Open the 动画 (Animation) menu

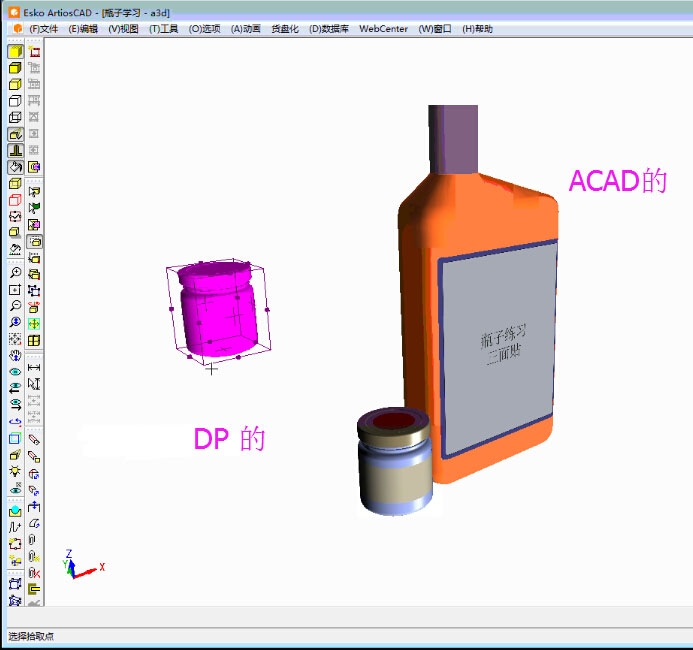coord(245,29)
